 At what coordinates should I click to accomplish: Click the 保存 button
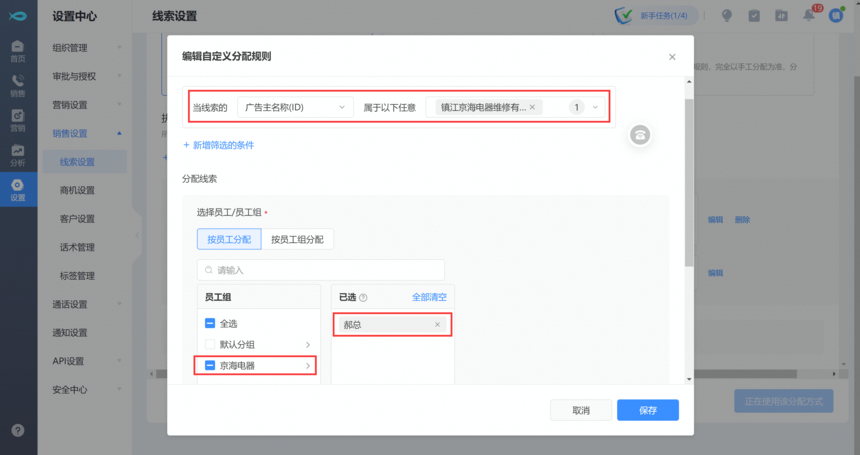click(x=647, y=410)
